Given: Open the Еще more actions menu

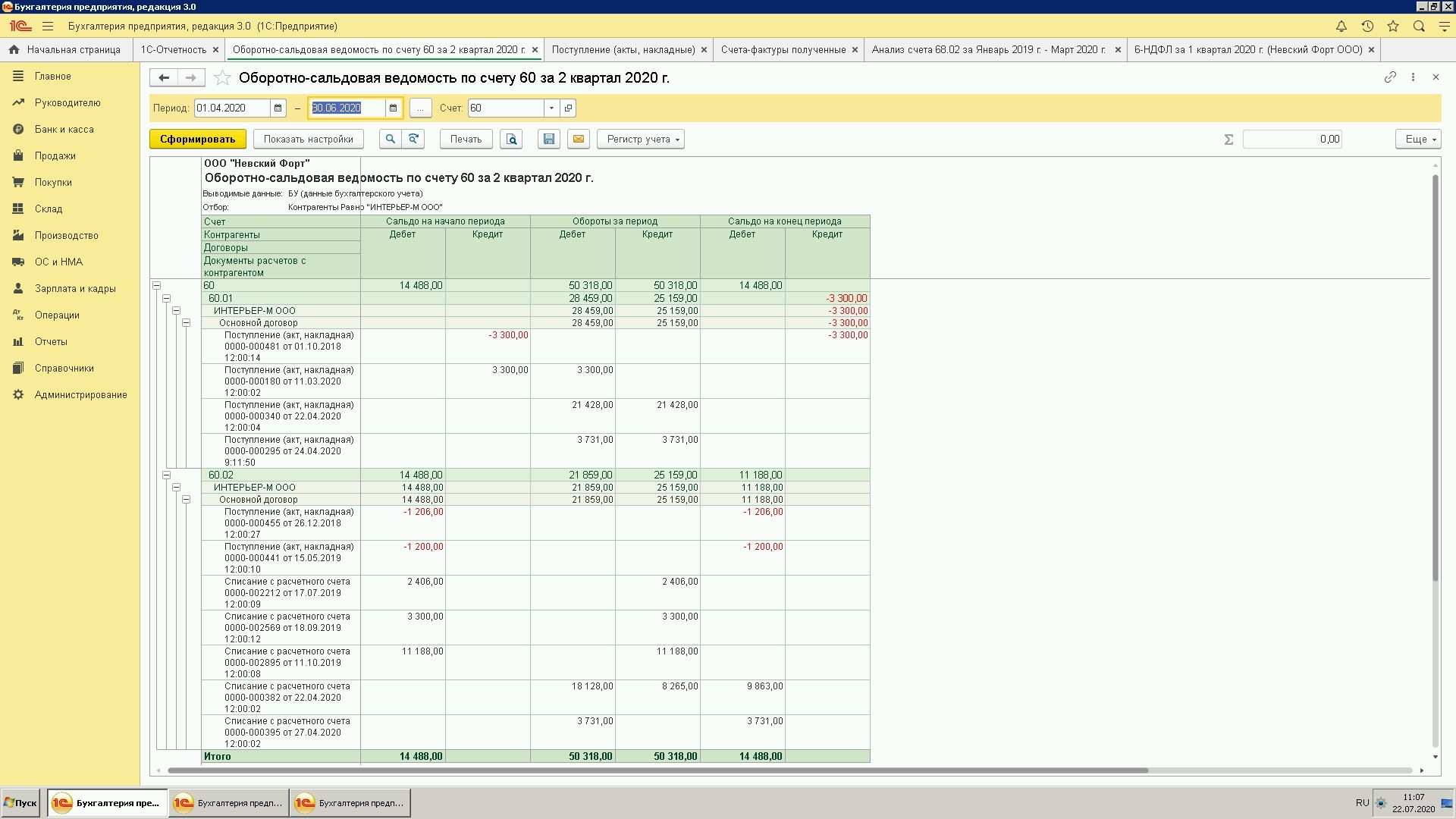Looking at the screenshot, I should [x=1417, y=139].
